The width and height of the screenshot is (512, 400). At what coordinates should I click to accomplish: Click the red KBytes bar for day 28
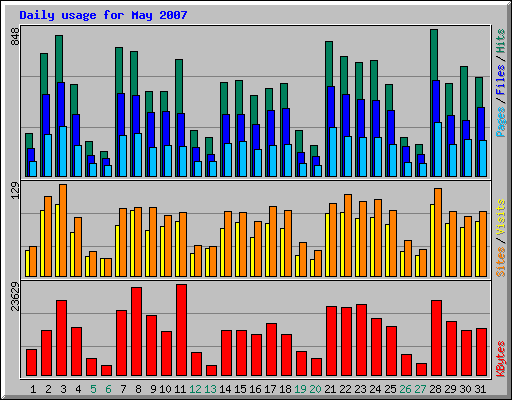[x=436, y=338]
